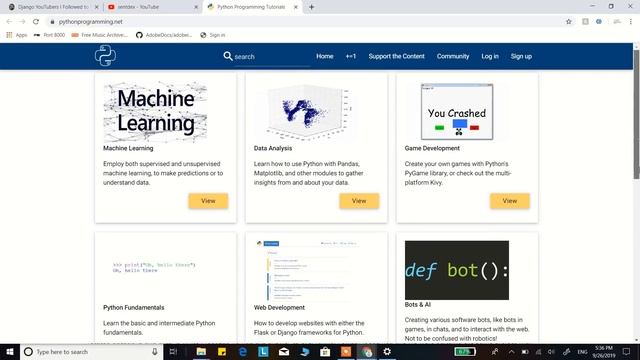This screenshot has width=640, height=360.
Task: Open Task View from the taskbar
Action: tap(173, 351)
